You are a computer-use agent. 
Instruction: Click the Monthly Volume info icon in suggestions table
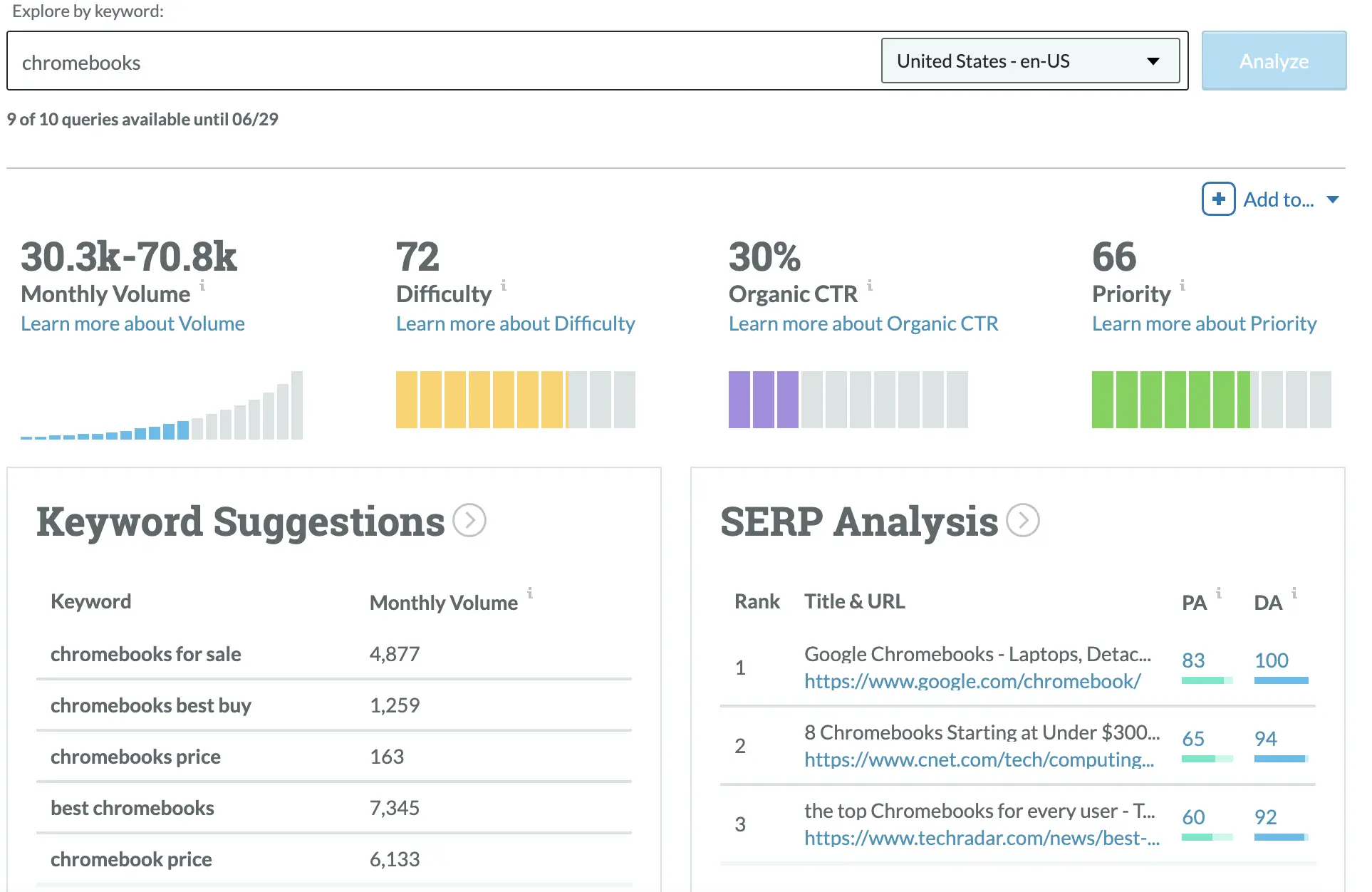click(530, 593)
